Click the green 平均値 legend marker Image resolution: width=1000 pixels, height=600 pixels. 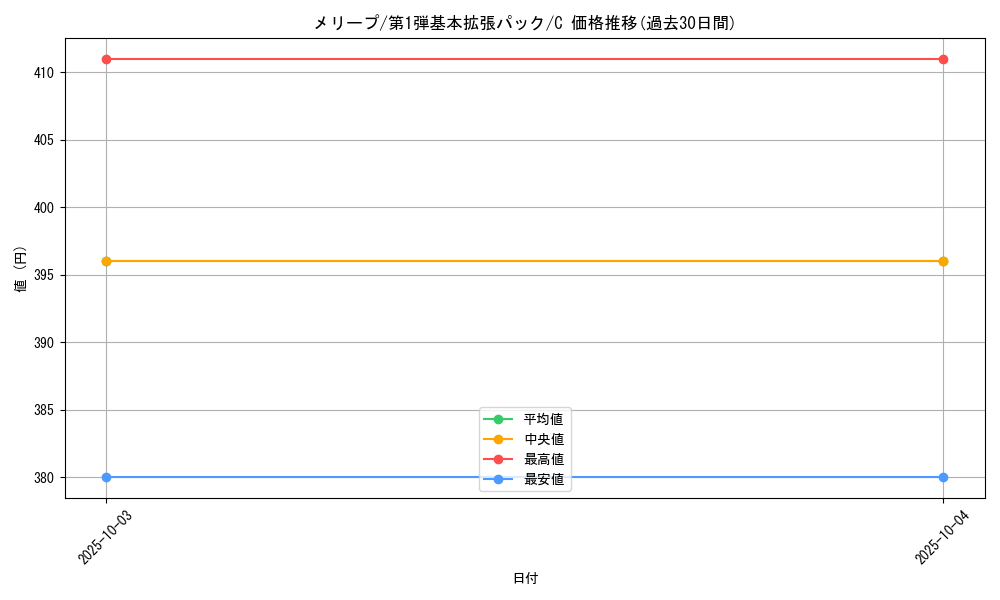(x=498, y=419)
